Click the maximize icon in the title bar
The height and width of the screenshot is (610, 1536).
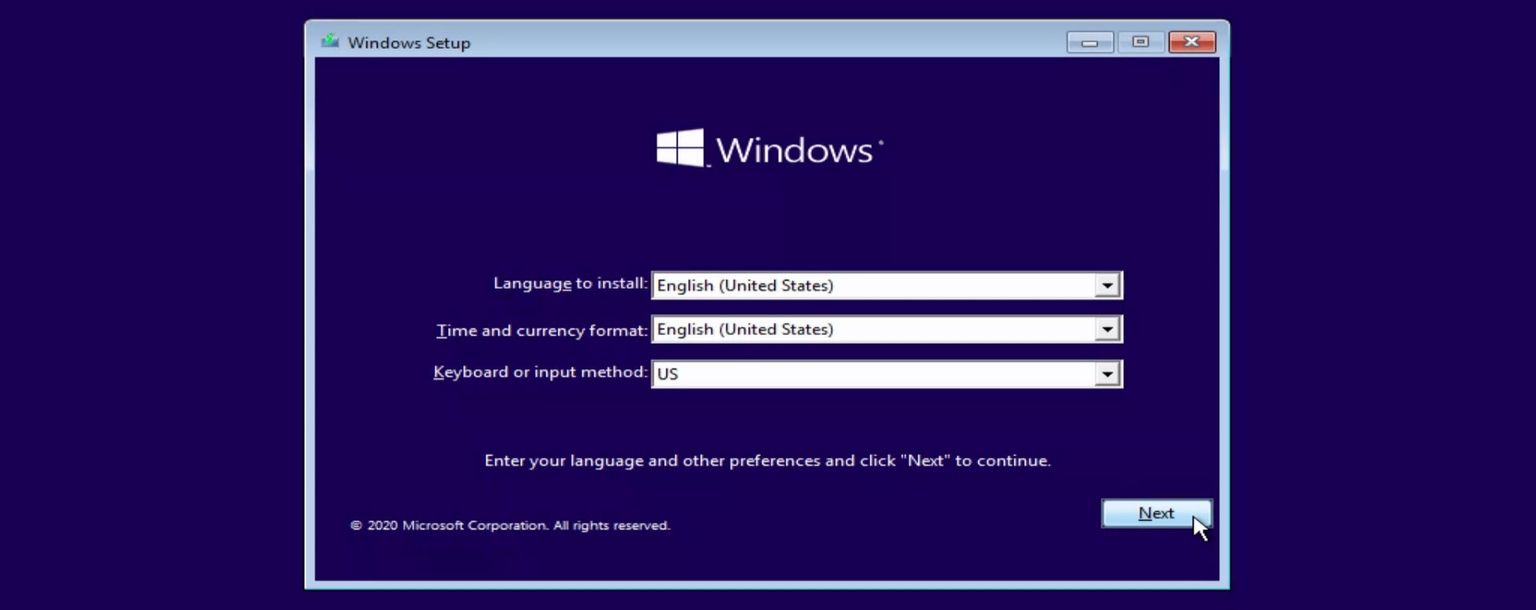1140,42
